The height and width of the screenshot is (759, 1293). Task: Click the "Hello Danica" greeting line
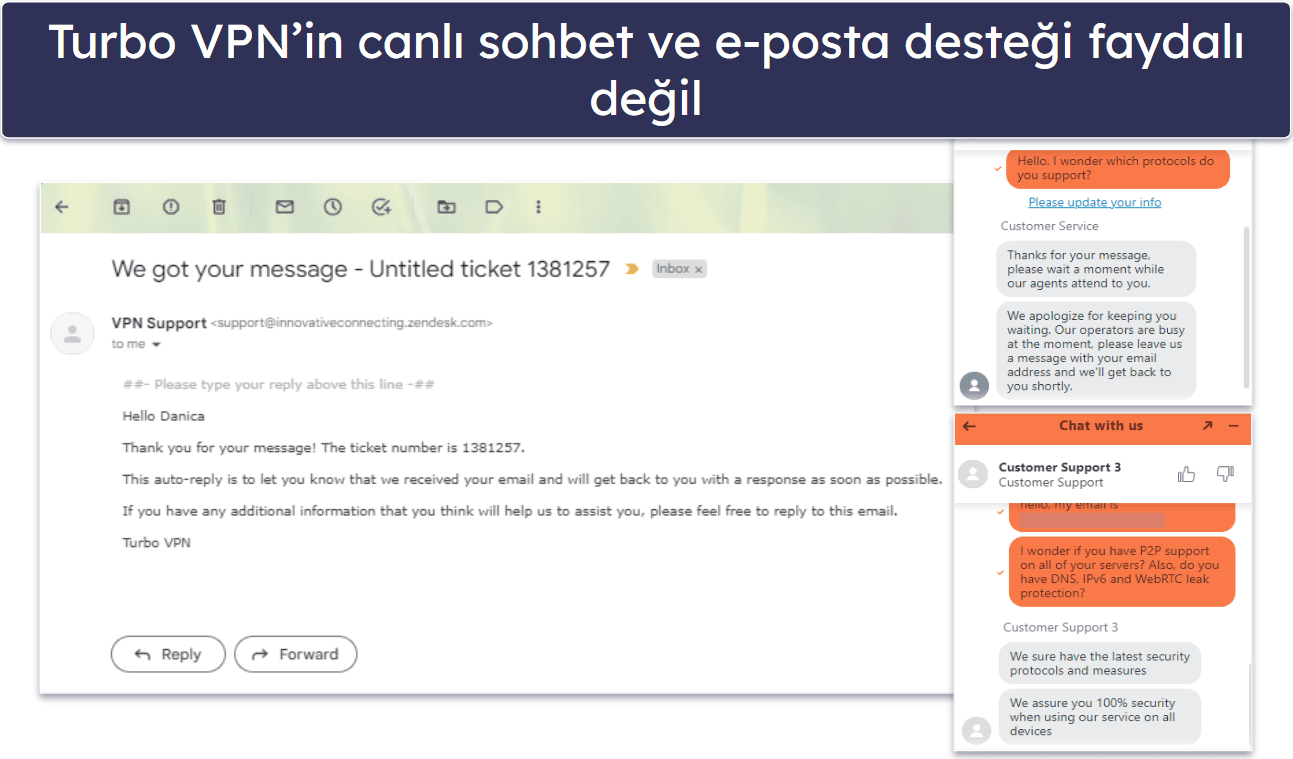coord(163,416)
